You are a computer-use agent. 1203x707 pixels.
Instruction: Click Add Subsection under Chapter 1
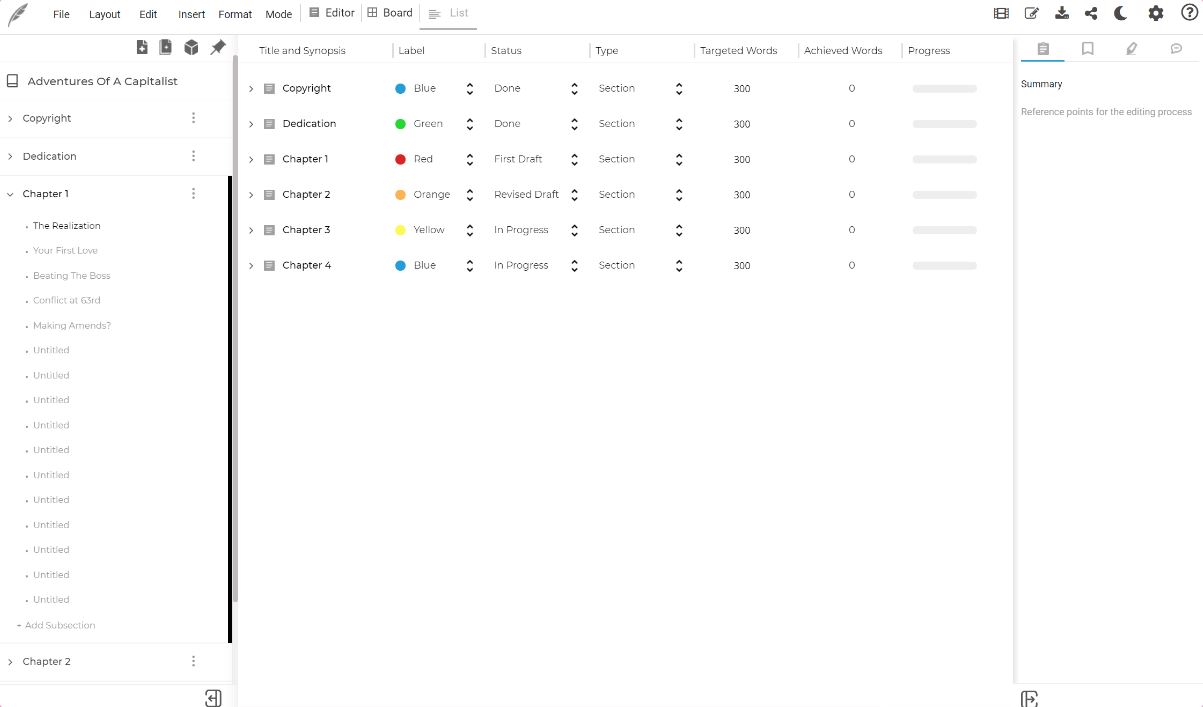pos(58,624)
